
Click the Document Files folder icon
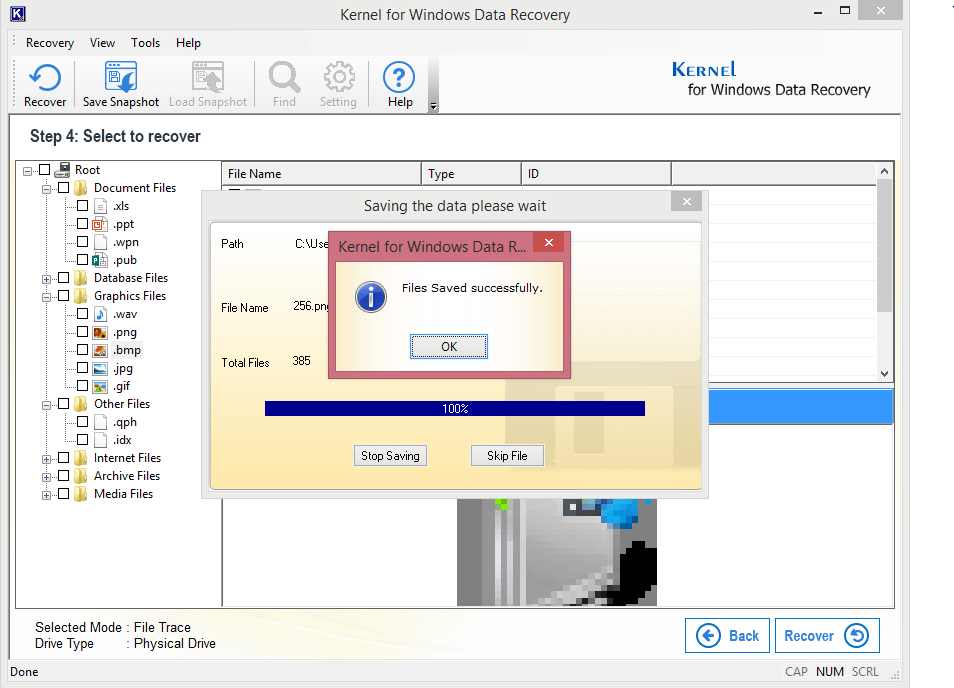pos(81,188)
